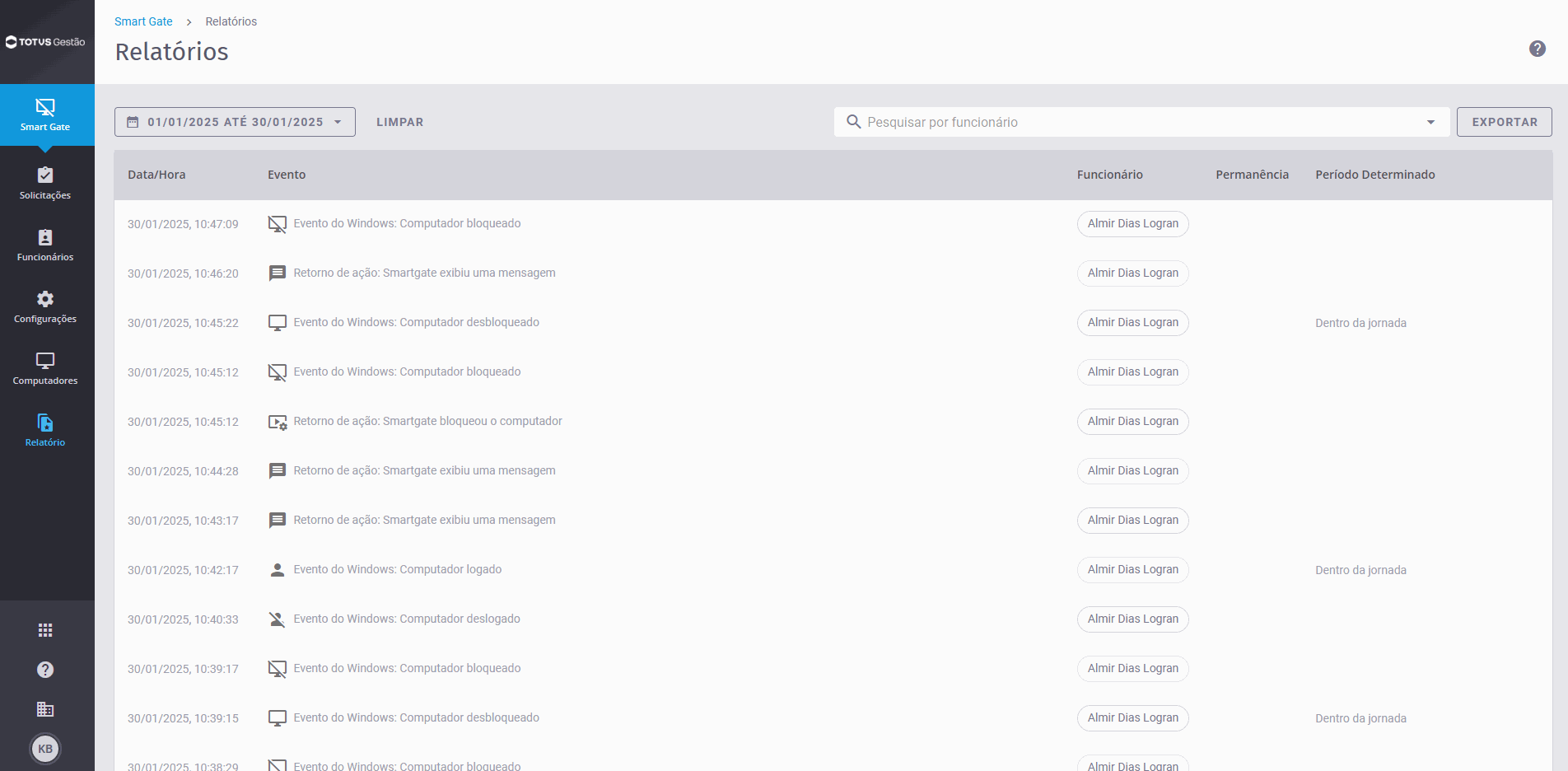Click the EXPORTAR button
This screenshot has height=771, width=1568.
pyautogui.click(x=1505, y=122)
